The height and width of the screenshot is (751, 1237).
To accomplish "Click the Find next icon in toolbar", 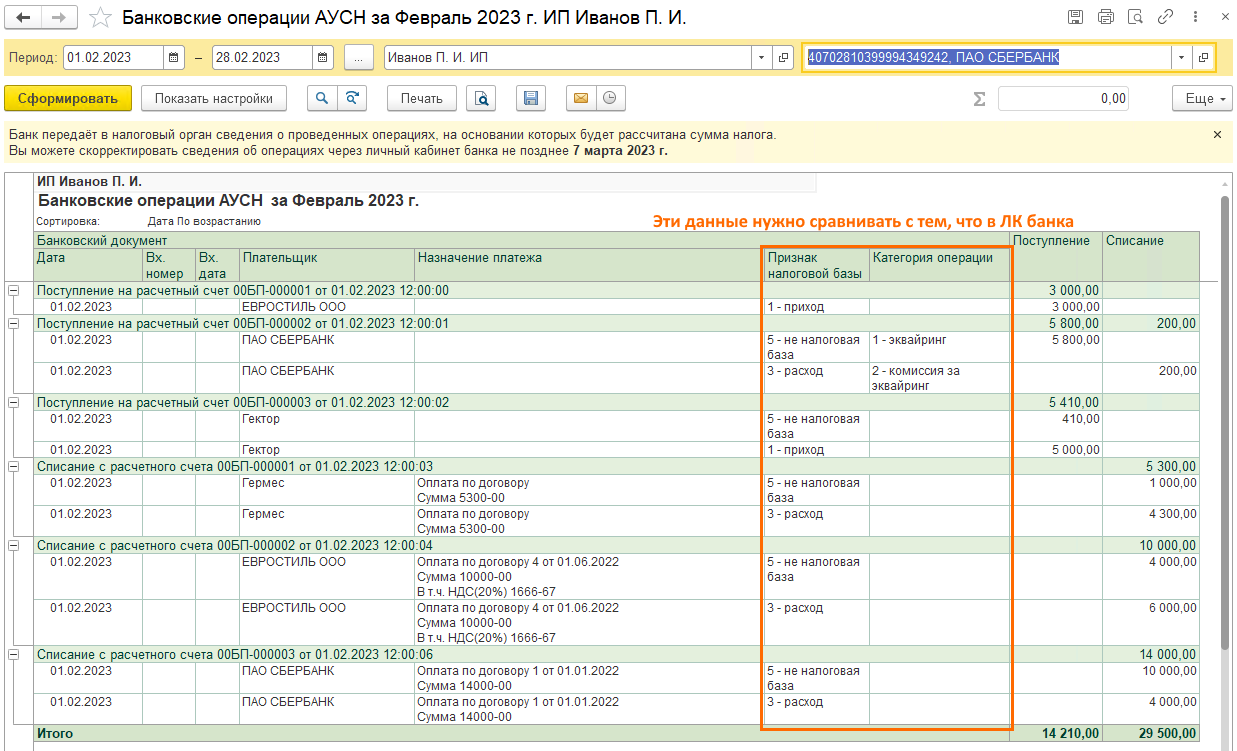I will tap(351, 98).
